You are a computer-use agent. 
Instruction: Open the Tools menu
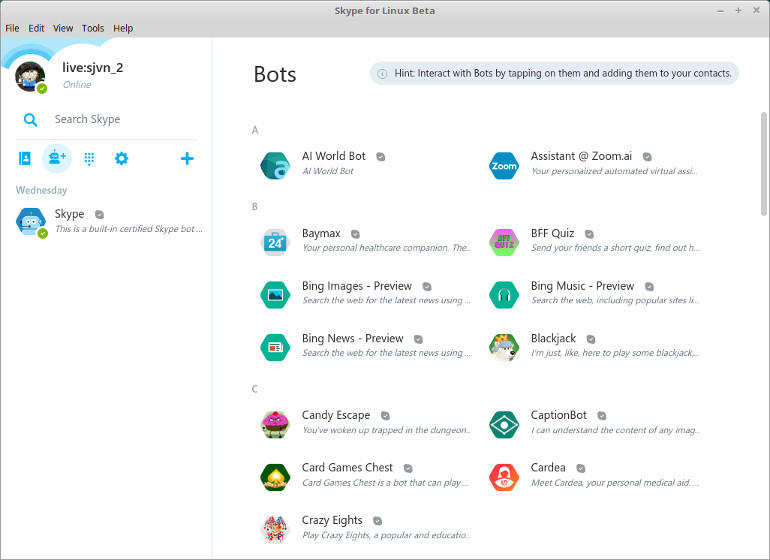pos(93,28)
